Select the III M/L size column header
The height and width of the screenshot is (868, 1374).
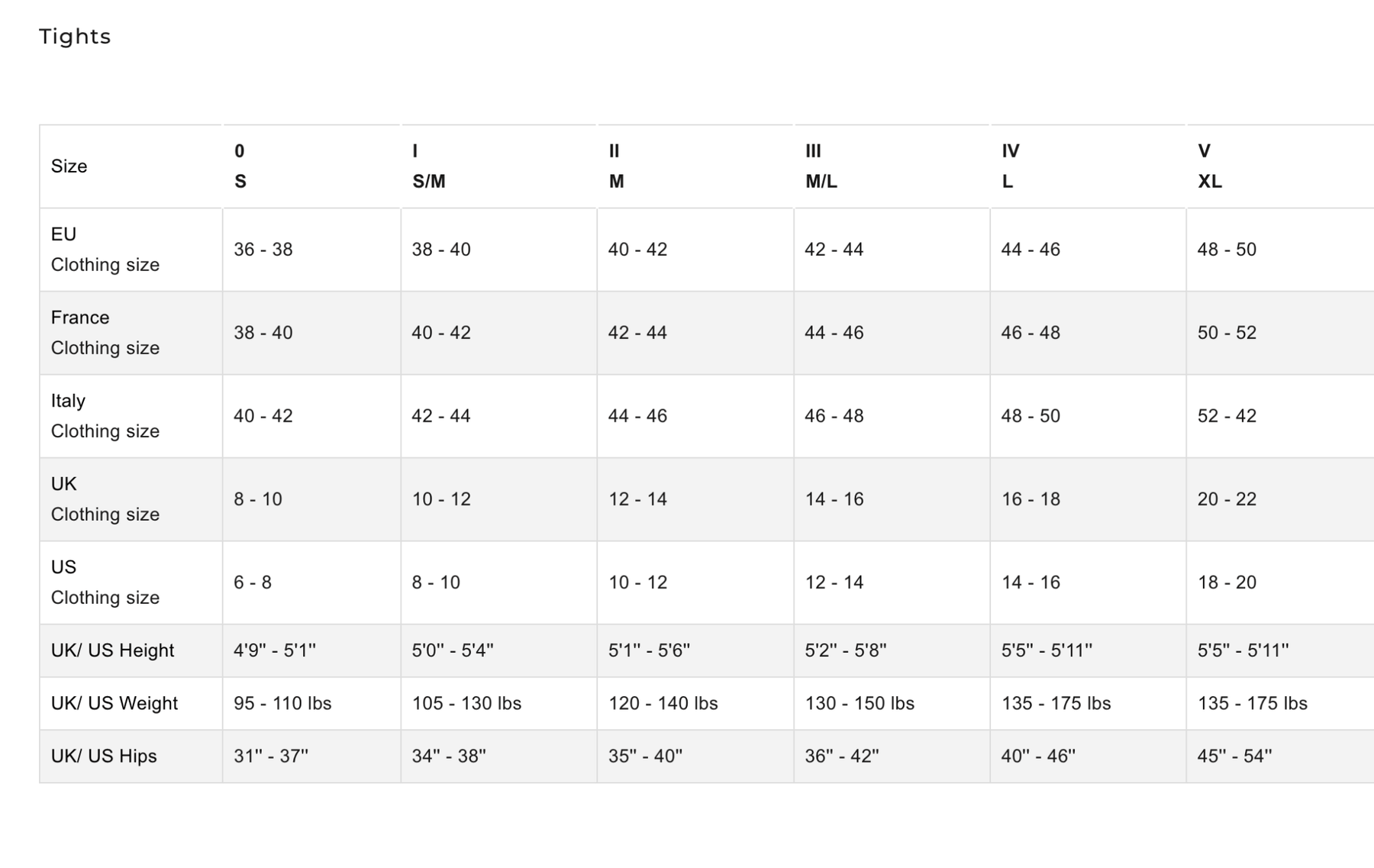coord(821,166)
